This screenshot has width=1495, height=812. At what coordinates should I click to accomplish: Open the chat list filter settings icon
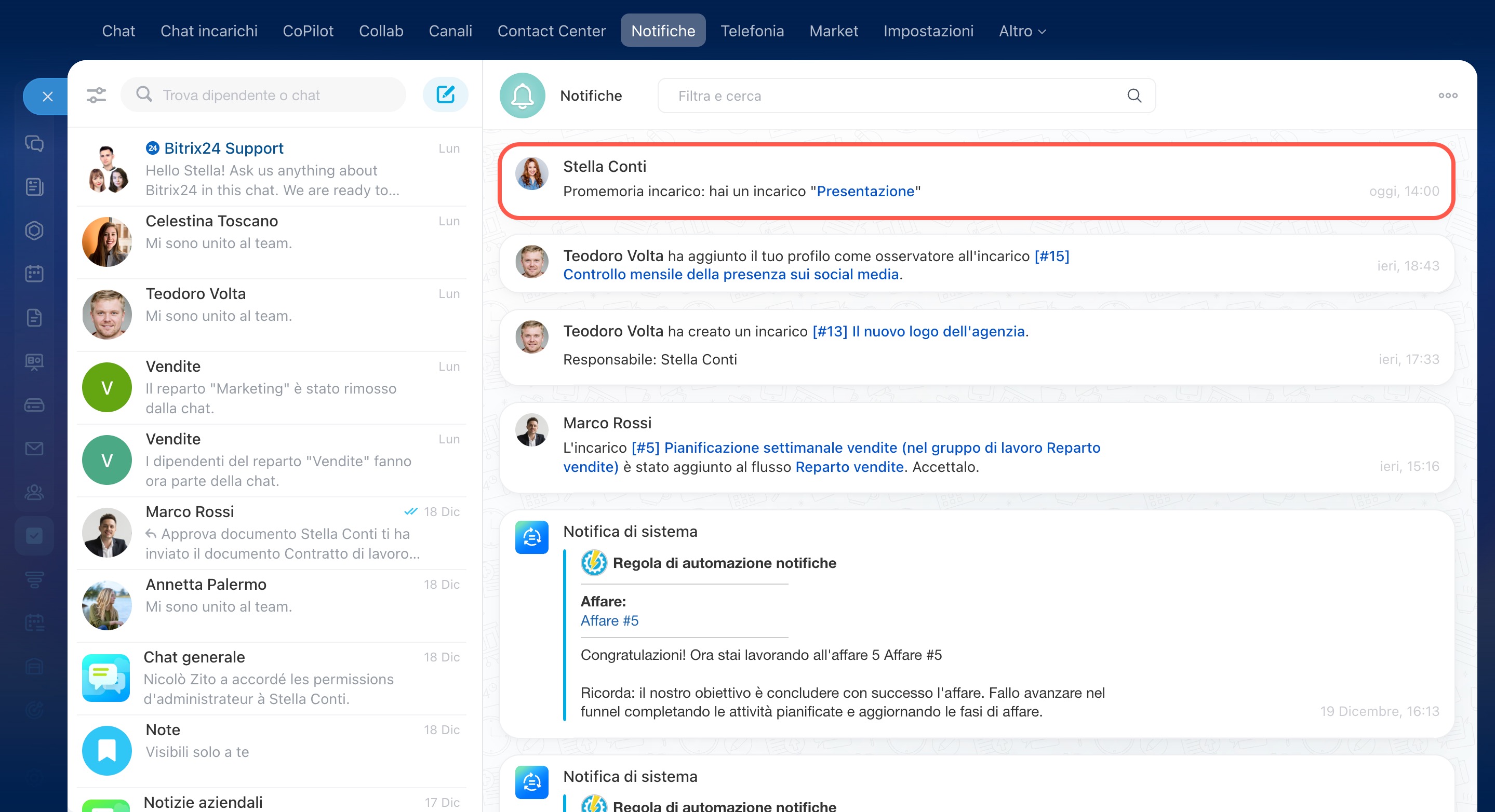[96, 94]
